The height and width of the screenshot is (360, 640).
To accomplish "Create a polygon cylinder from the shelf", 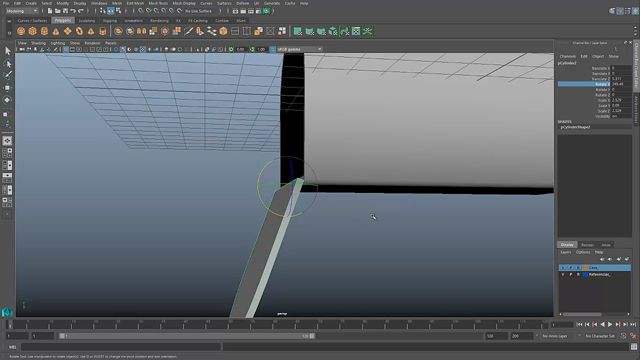I will click(44, 31).
